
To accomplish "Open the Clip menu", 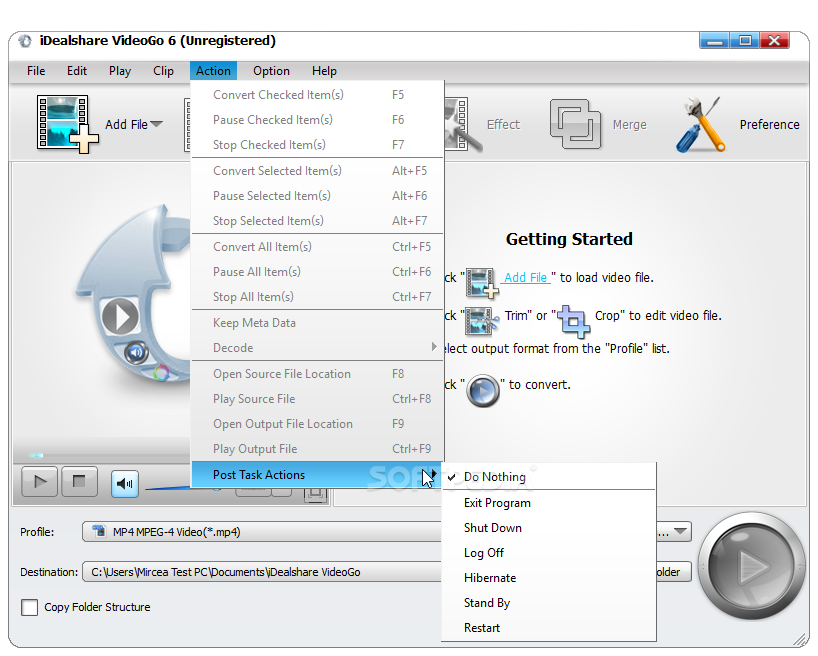I will [x=163, y=71].
